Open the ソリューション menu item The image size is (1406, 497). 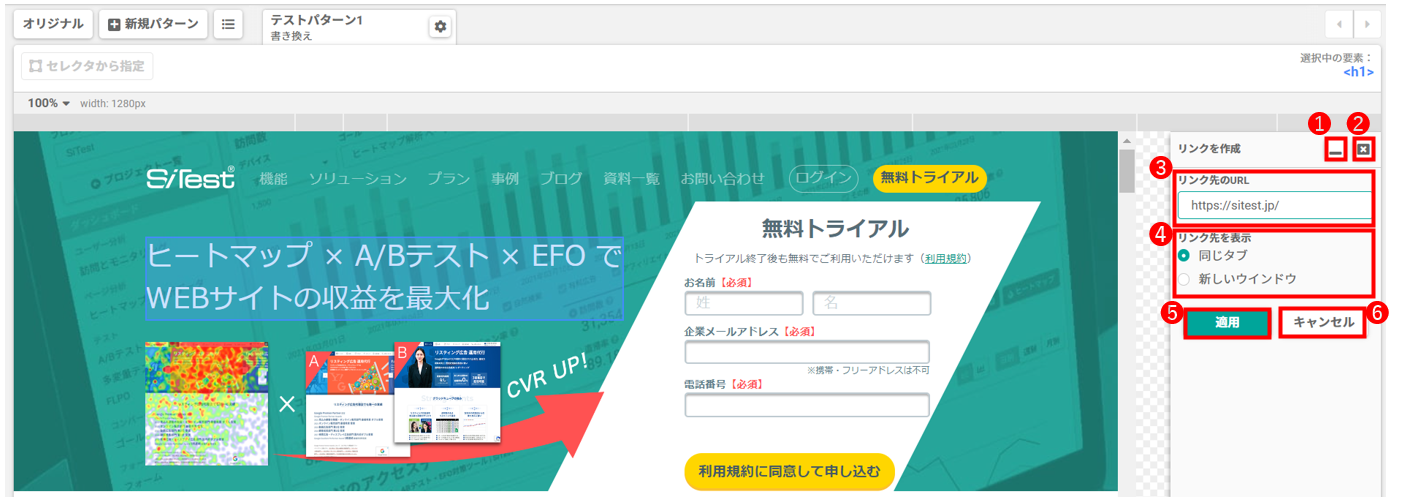click(x=357, y=178)
